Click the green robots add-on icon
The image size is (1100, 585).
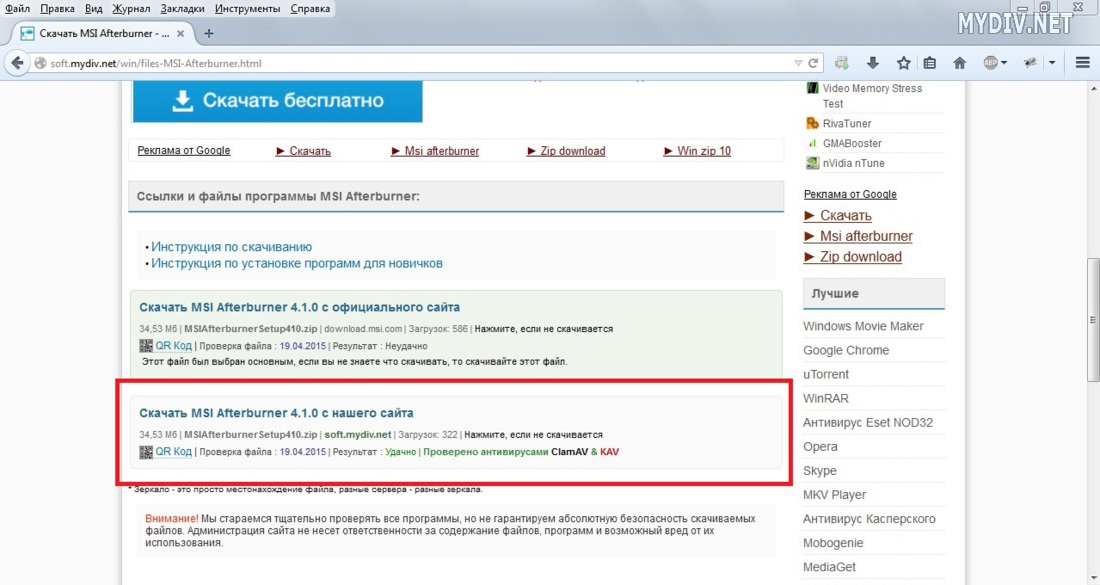coord(842,63)
